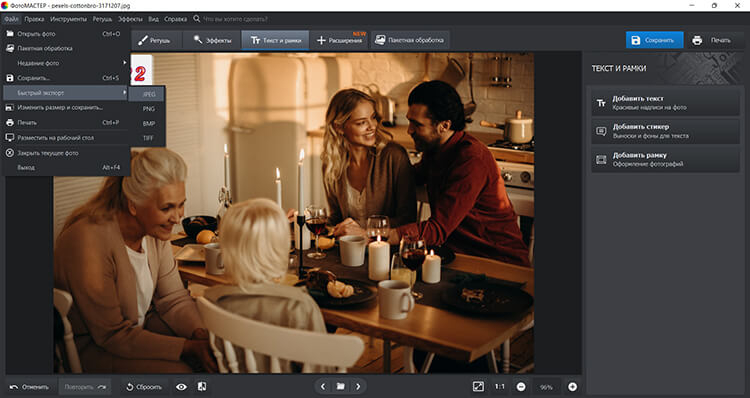Open the Справка menu
The height and width of the screenshot is (398, 750).
click(176, 19)
